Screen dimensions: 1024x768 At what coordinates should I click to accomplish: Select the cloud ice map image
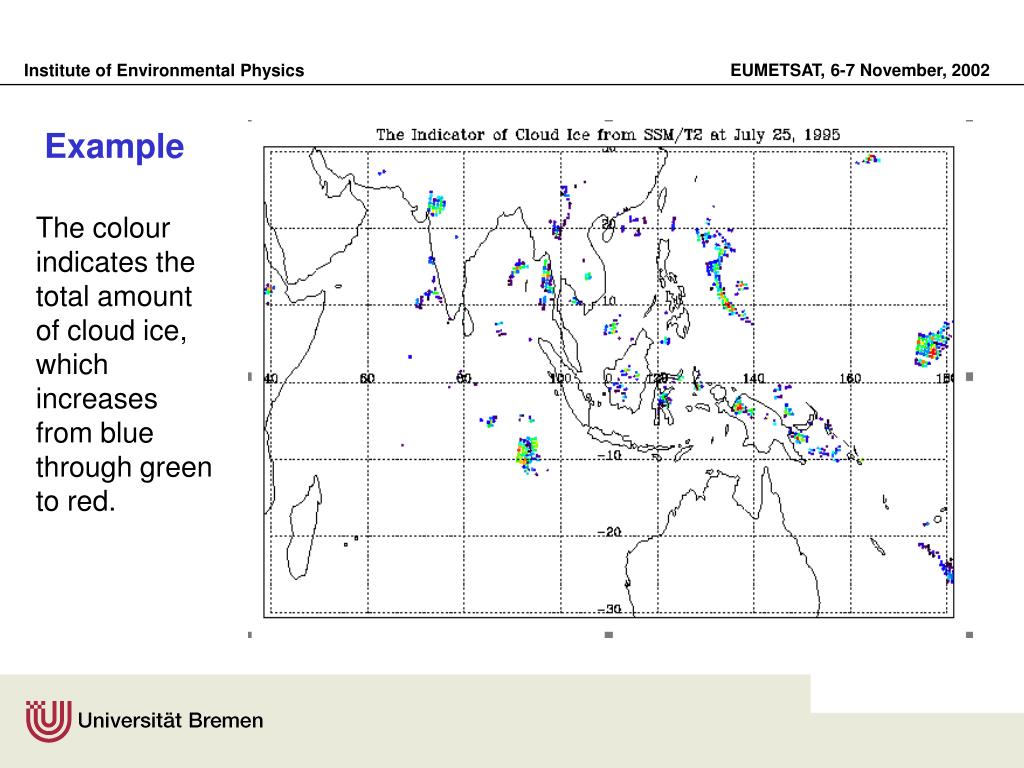pos(609,377)
